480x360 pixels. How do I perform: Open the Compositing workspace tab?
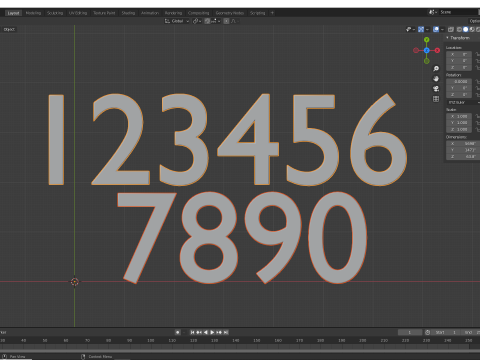pyautogui.click(x=198, y=13)
